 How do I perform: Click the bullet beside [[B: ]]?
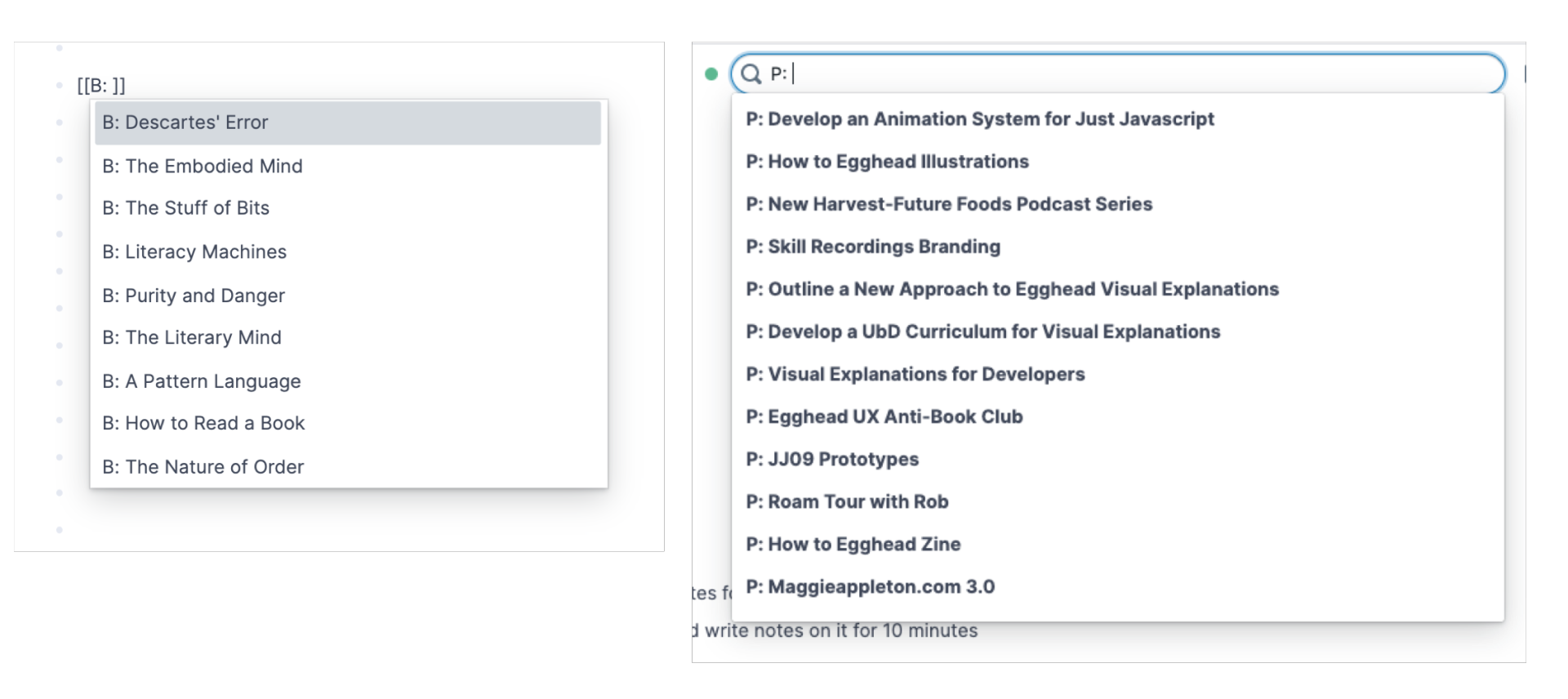point(59,85)
